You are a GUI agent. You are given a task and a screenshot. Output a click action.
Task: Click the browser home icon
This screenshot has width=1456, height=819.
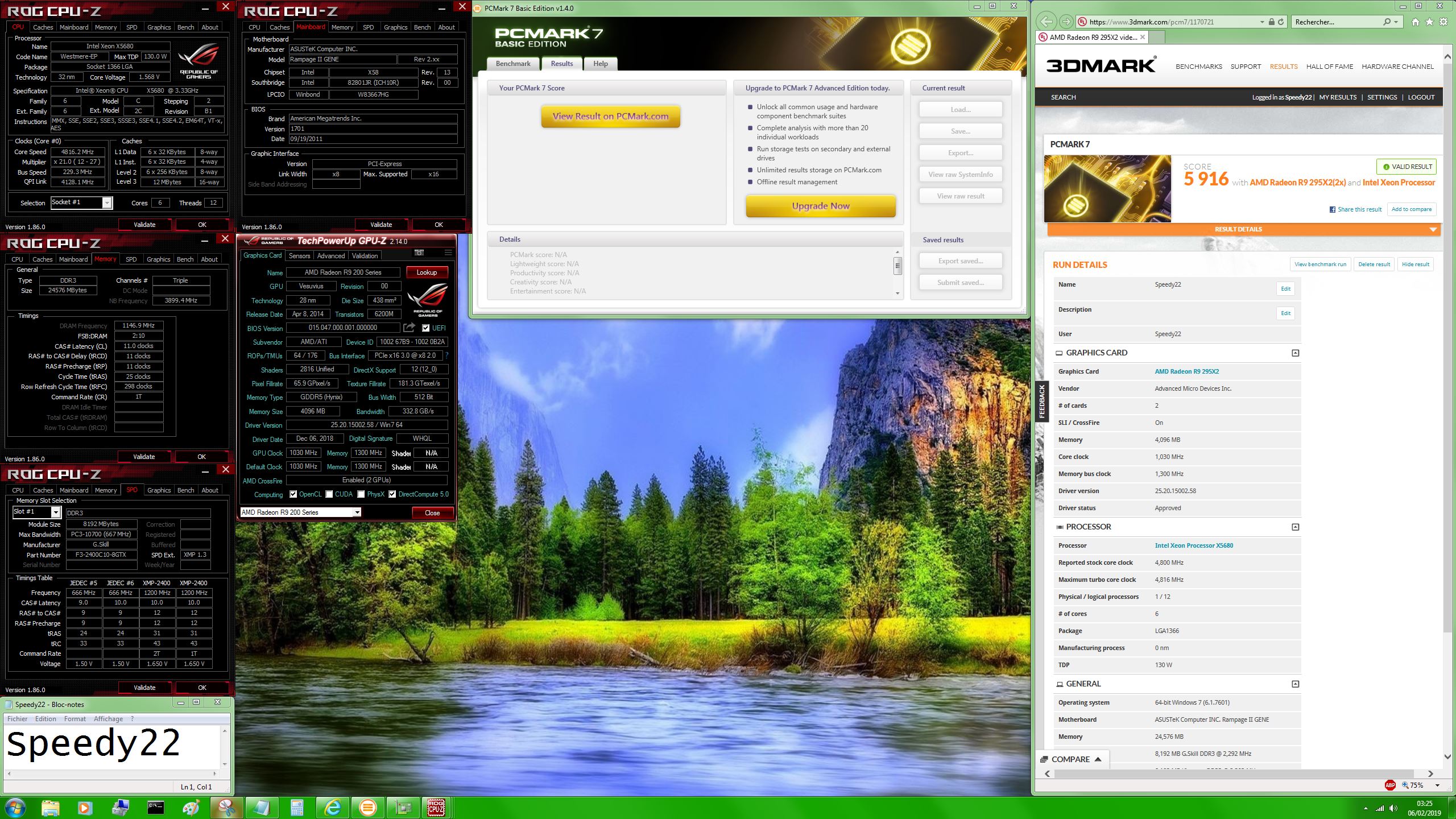(x=1416, y=22)
